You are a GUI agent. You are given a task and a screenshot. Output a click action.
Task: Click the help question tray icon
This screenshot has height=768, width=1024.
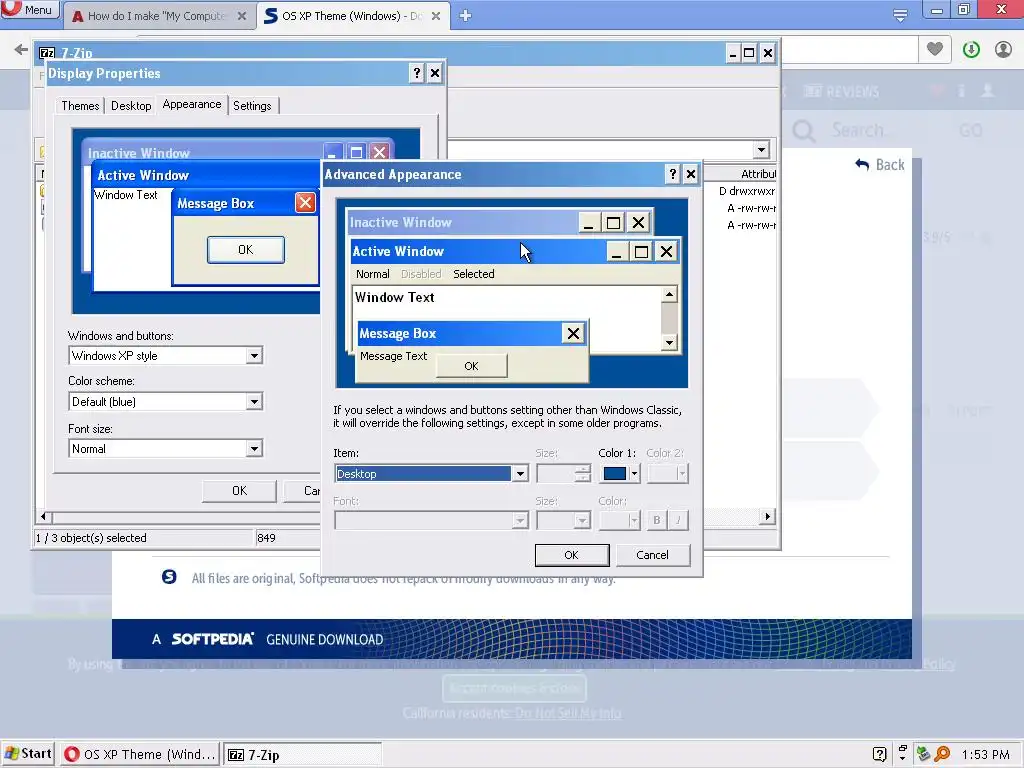pos(880,754)
